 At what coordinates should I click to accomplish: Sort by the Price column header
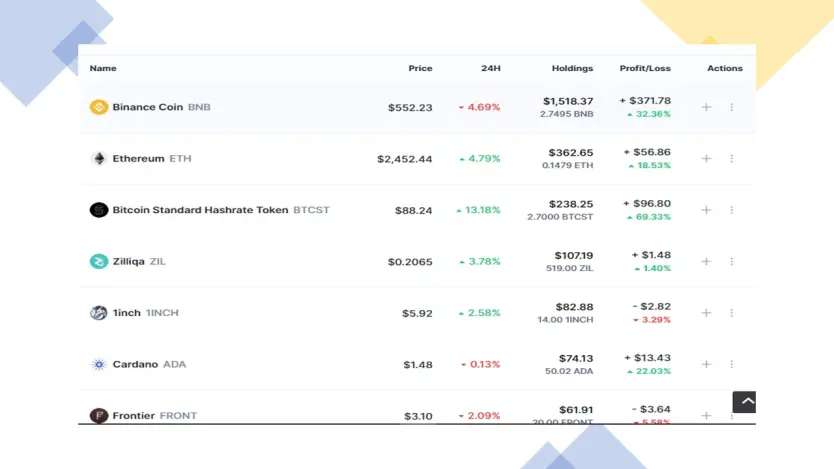click(420, 68)
